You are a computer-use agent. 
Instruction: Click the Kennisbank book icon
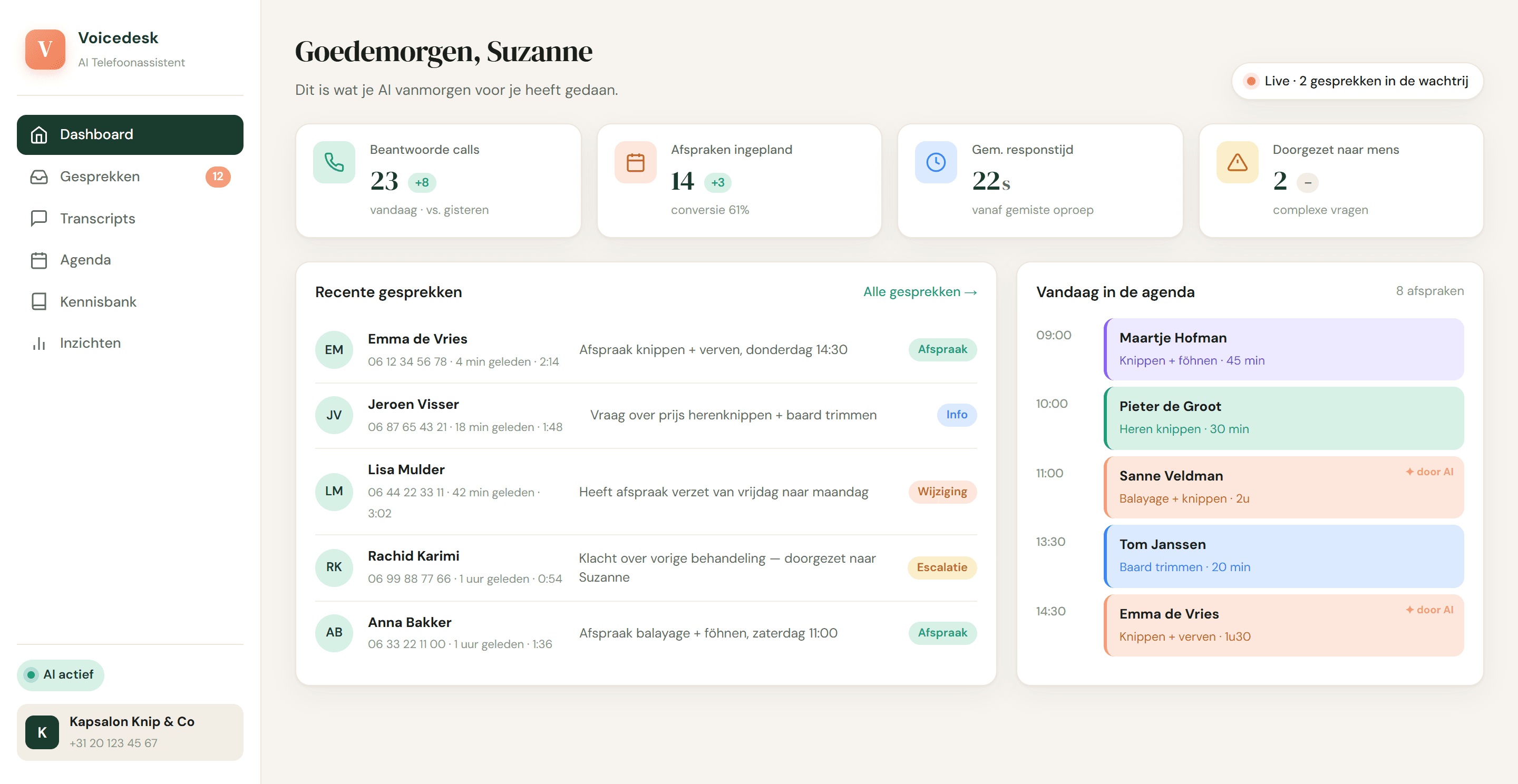pyautogui.click(x=39, y=301)
